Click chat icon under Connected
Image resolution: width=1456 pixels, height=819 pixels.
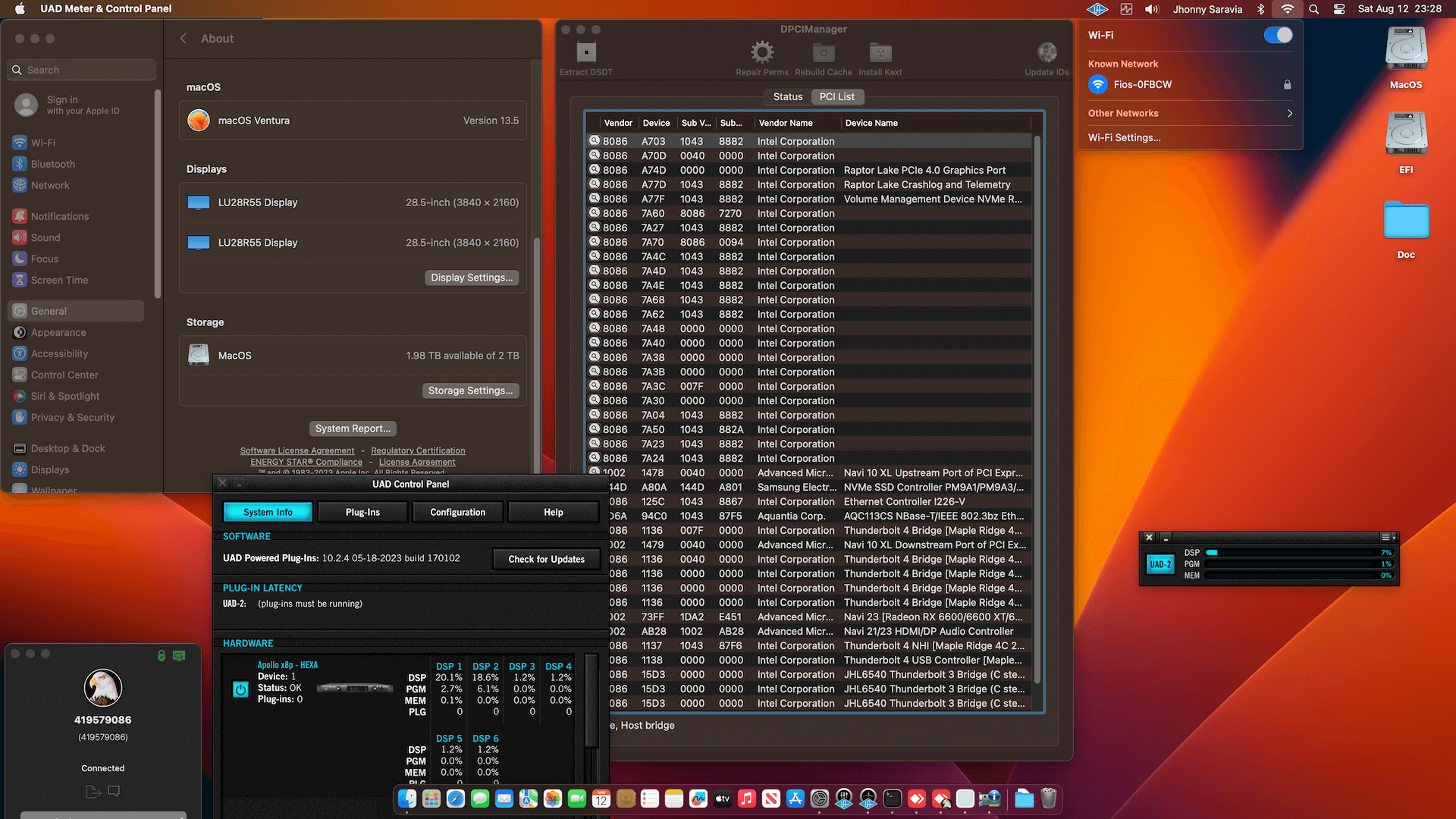[x=114, y=791]
